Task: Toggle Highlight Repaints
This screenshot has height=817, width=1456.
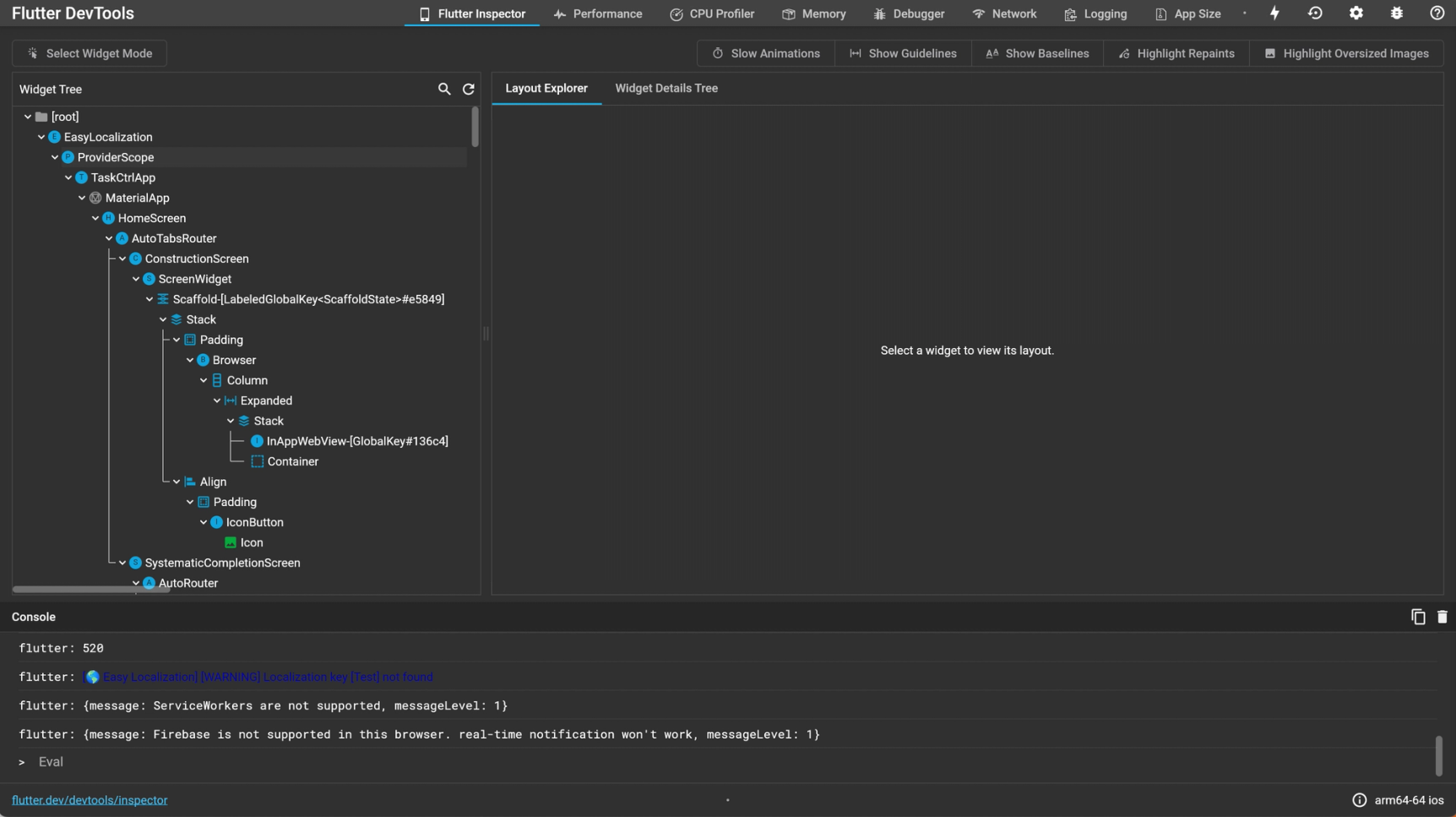Action: [x=1176, y=53]
